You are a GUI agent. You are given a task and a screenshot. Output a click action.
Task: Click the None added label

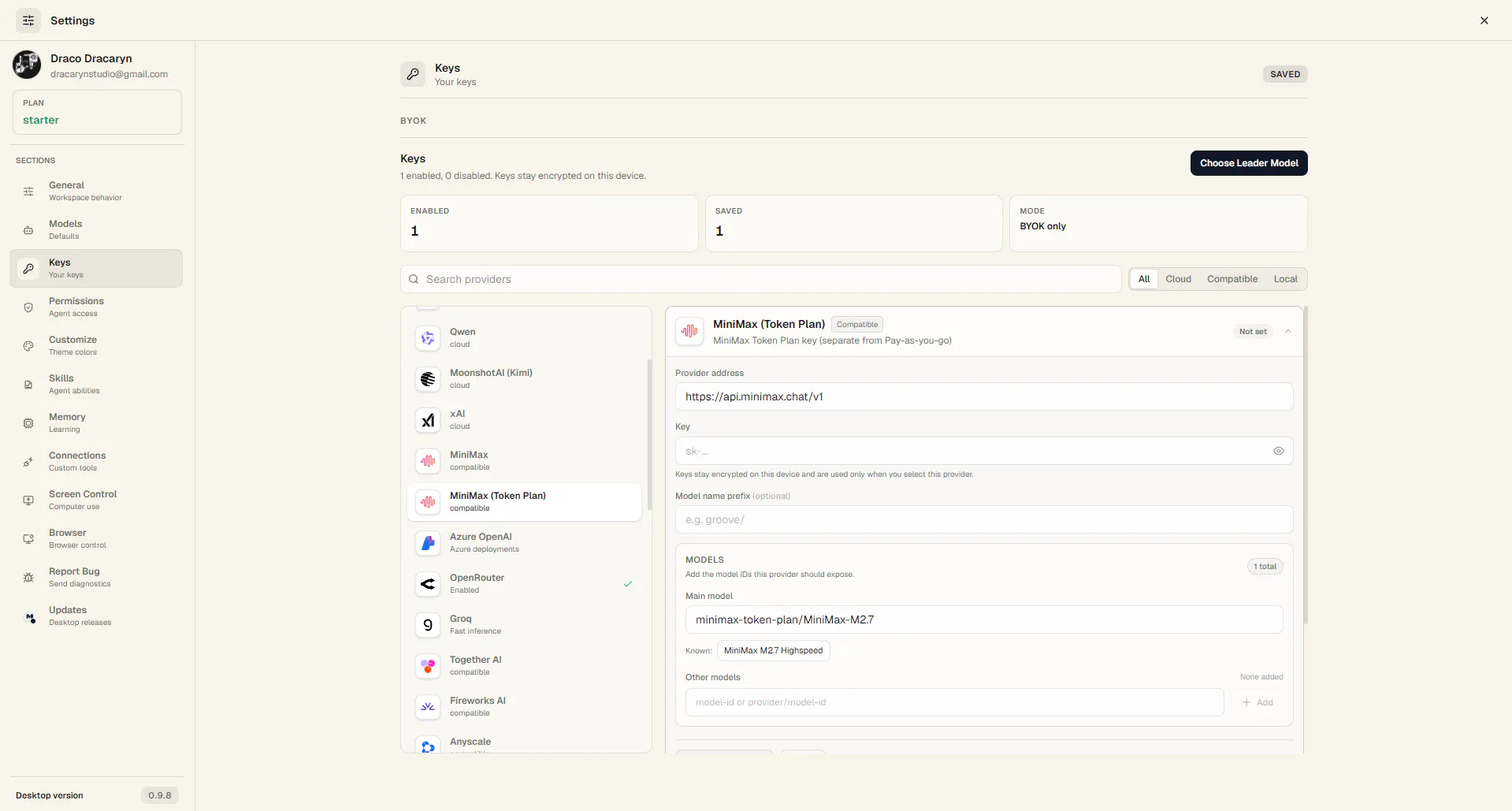1261,677
